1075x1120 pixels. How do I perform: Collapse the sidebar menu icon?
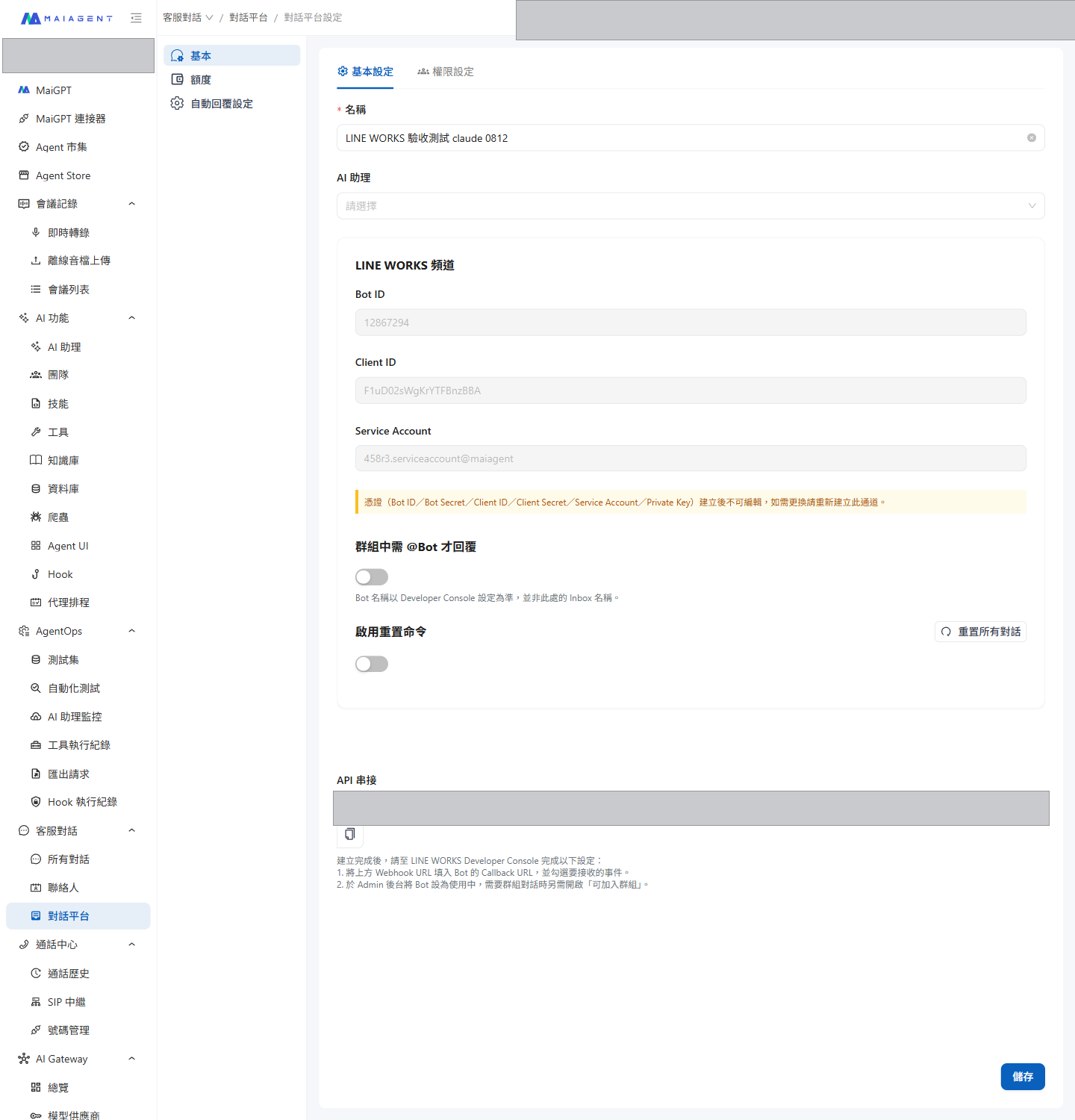coord(136,18)
